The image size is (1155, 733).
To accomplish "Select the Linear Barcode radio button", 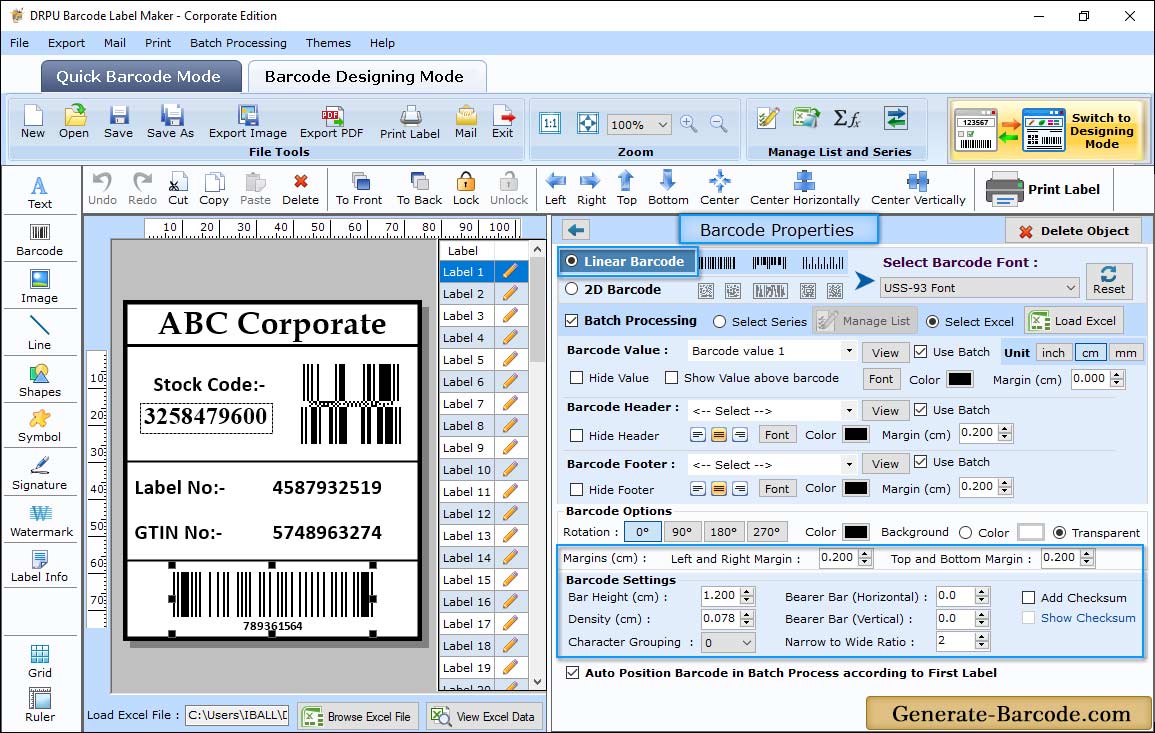I will tap(572, 261).
